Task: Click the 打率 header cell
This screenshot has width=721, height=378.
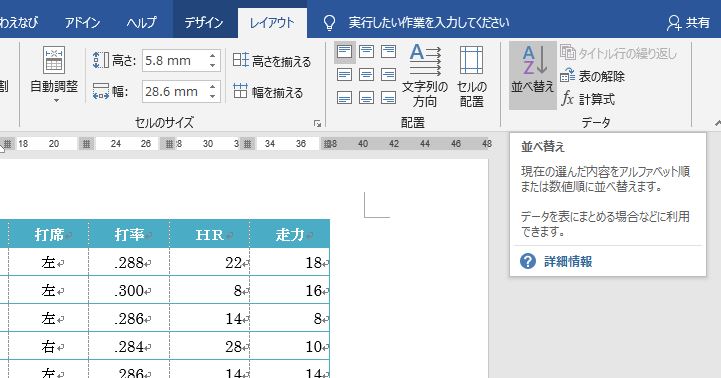Action: [x=129, y=235]
